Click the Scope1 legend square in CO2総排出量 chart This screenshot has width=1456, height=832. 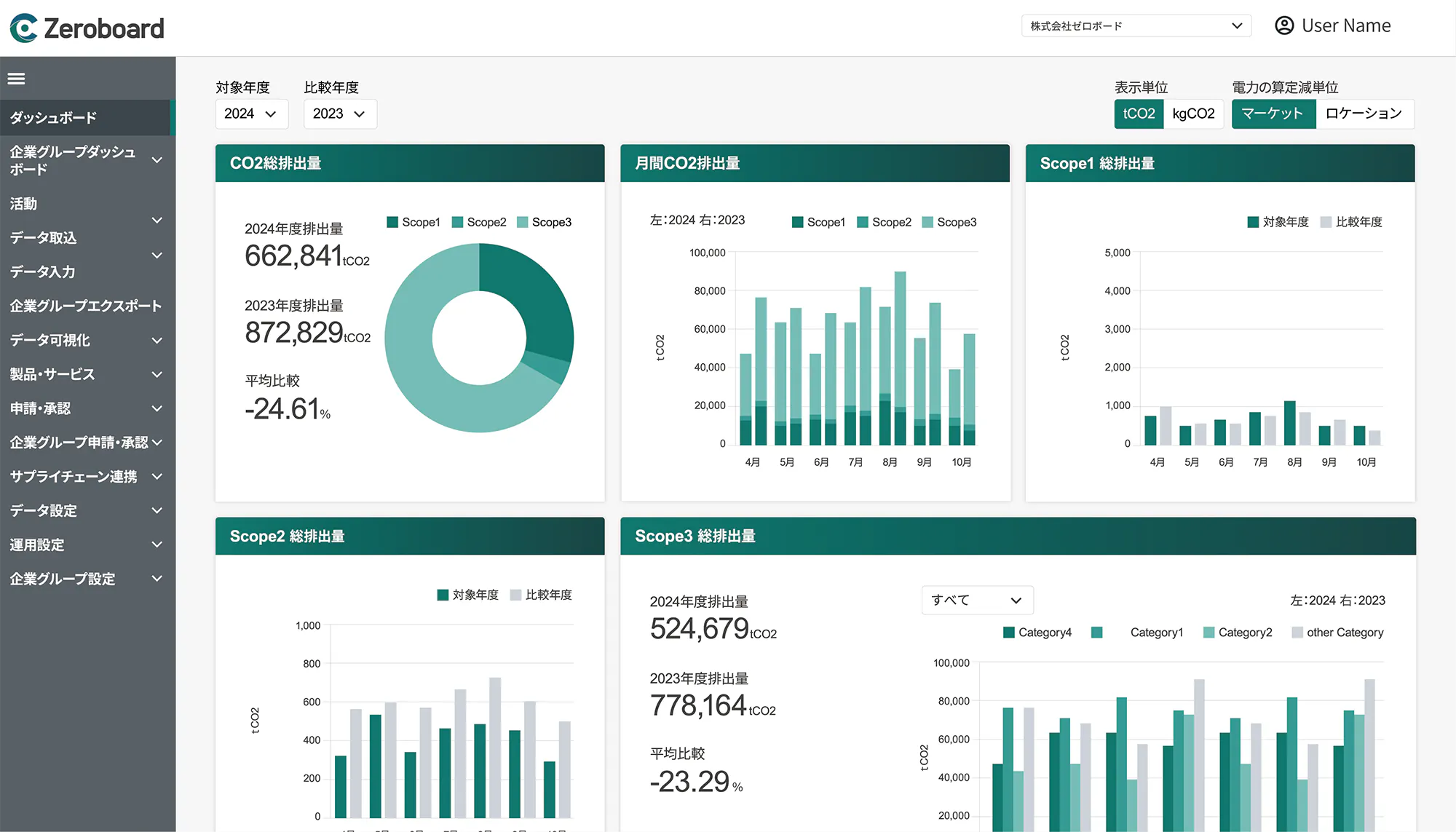392,222
